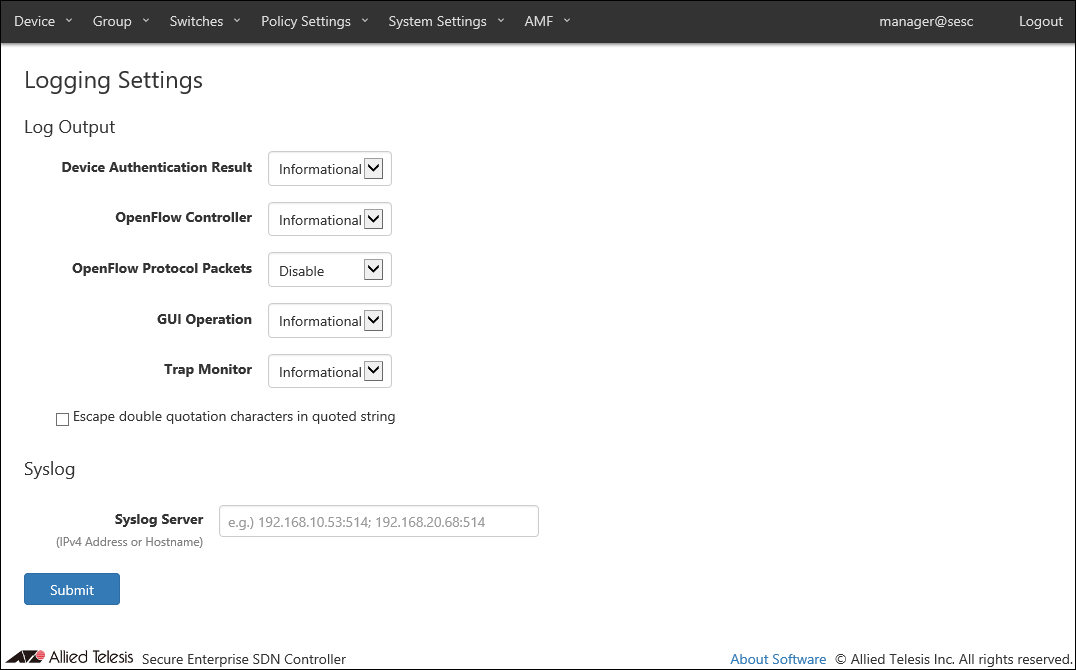Open the AMF menu

(x=547, y=21)
